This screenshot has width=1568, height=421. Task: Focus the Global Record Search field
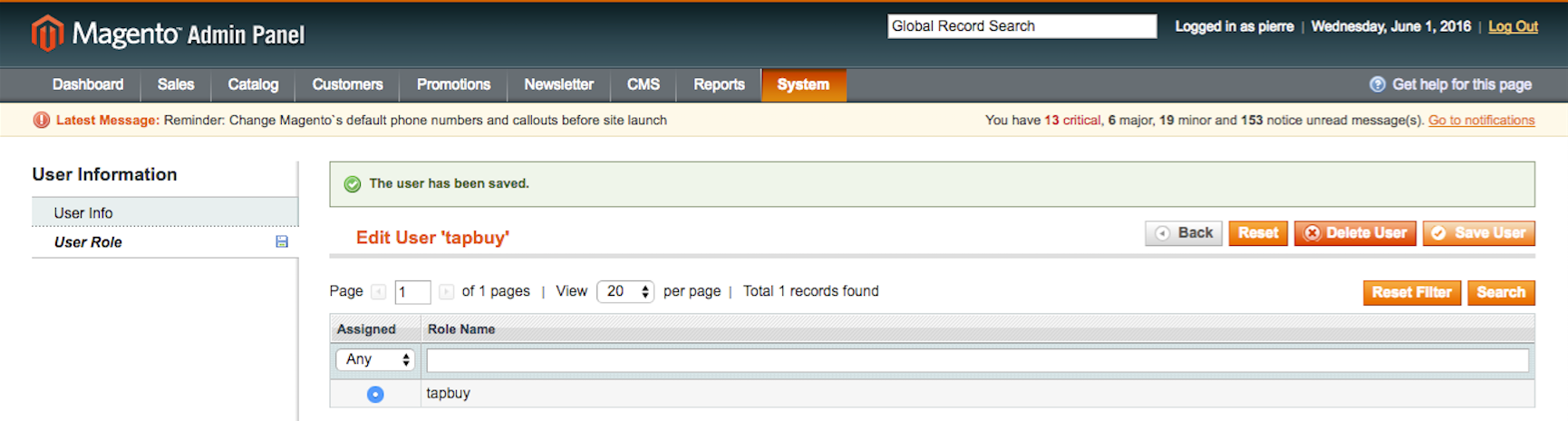pos(1021,26)
